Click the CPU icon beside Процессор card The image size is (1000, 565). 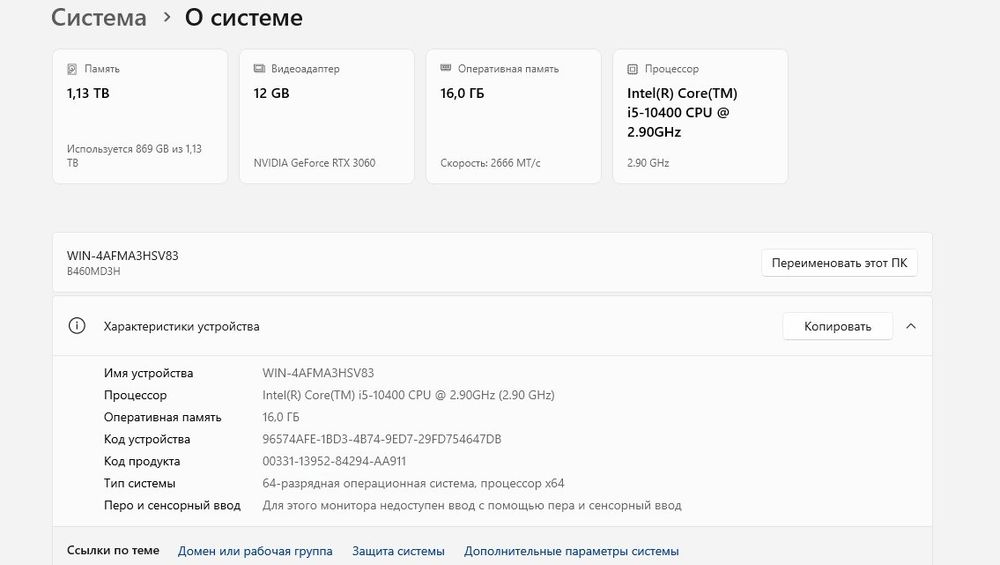632,69
